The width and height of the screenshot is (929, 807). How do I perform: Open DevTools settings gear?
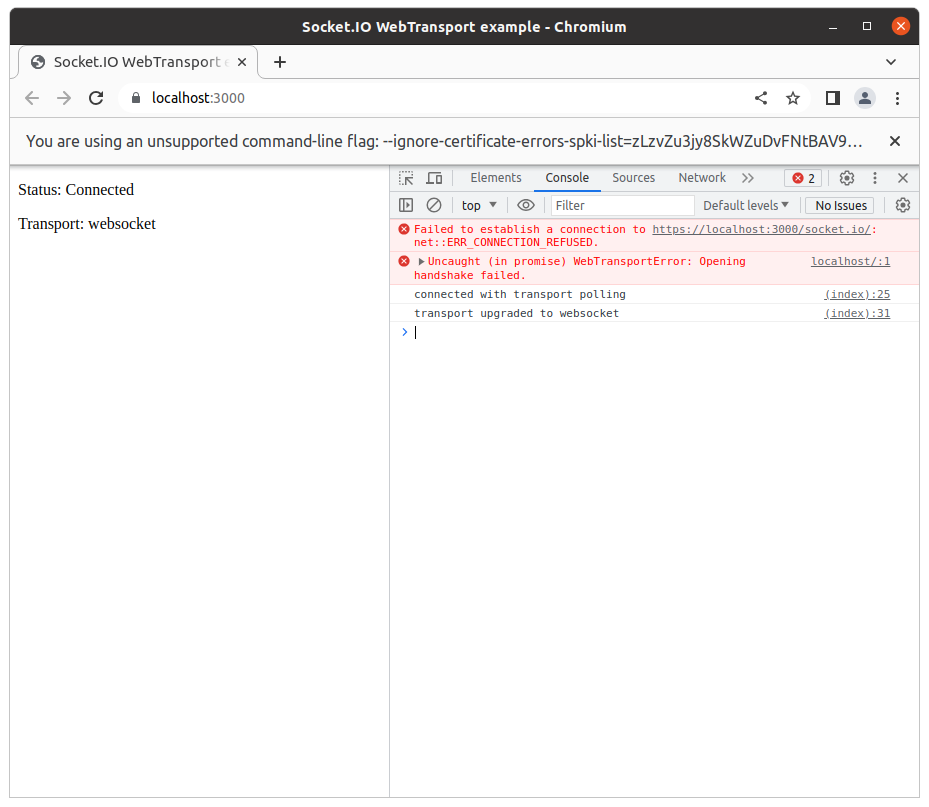pyautogui.click(x=846, y=178)
